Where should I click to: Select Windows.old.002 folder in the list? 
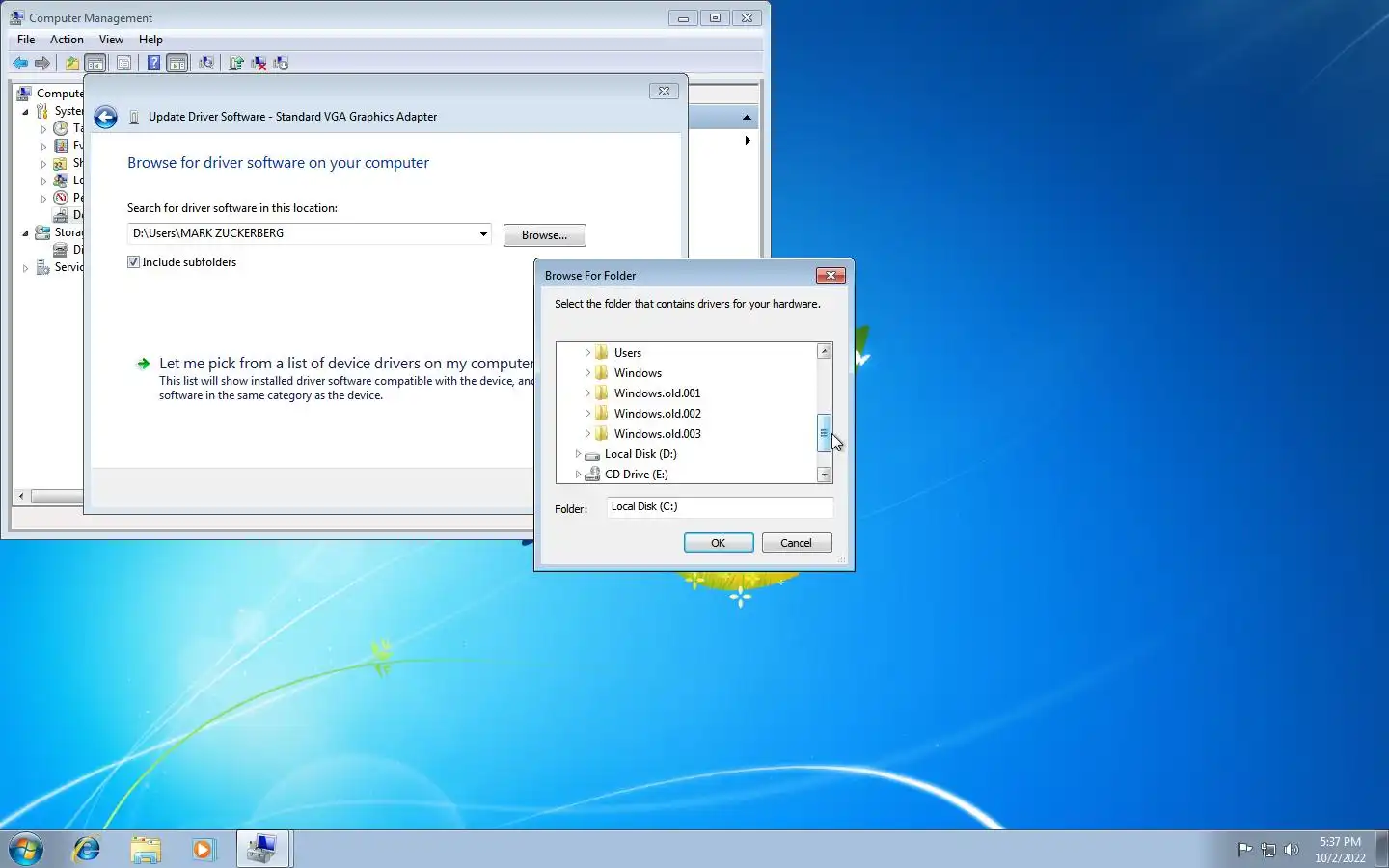(x=658, y=414)
